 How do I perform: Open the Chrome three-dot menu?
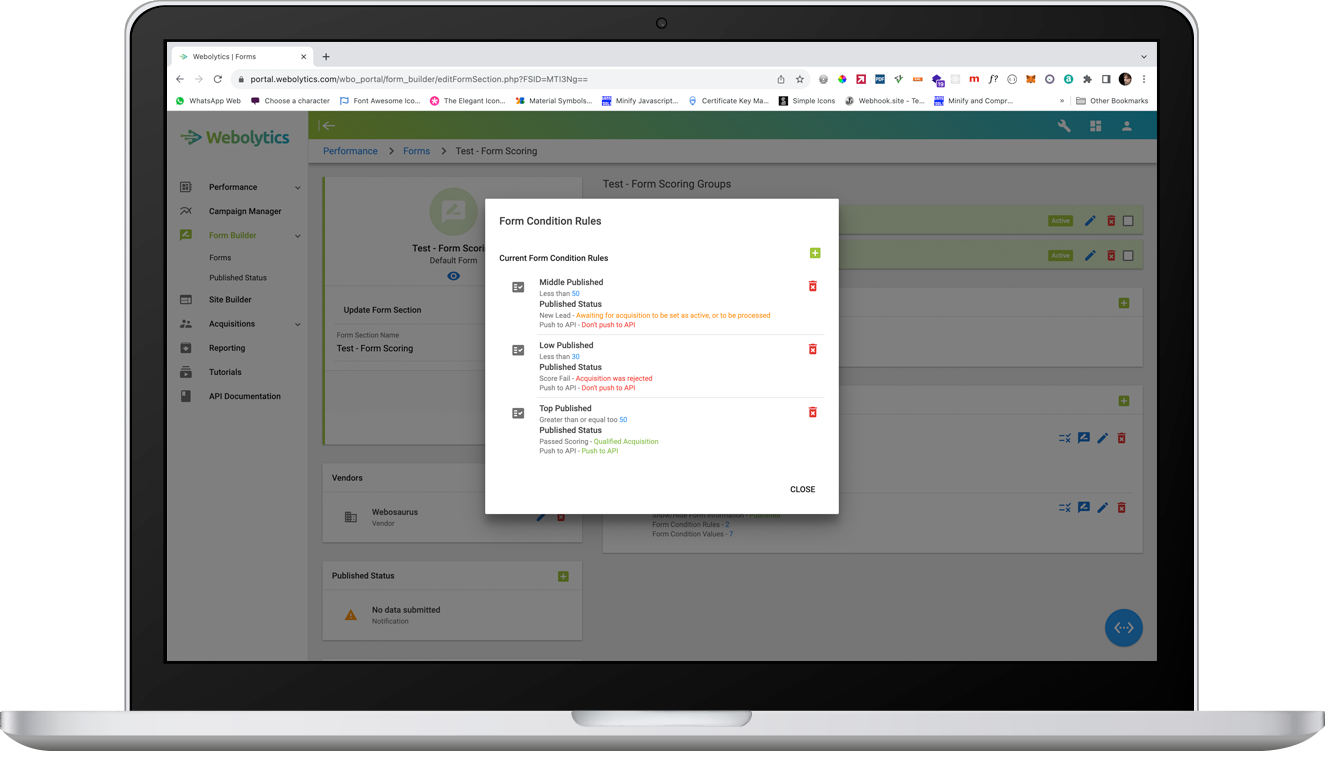1144,79
